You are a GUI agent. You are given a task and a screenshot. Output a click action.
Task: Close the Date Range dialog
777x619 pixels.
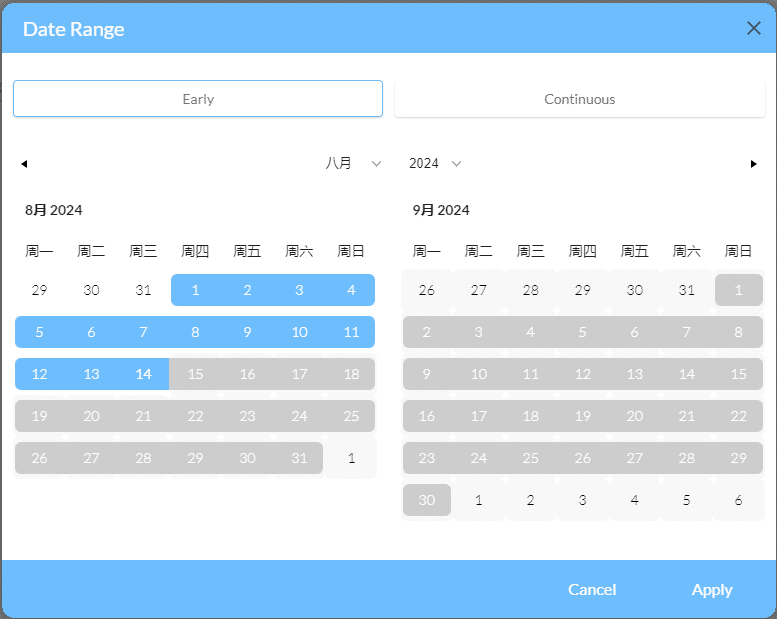coord(753,28)
